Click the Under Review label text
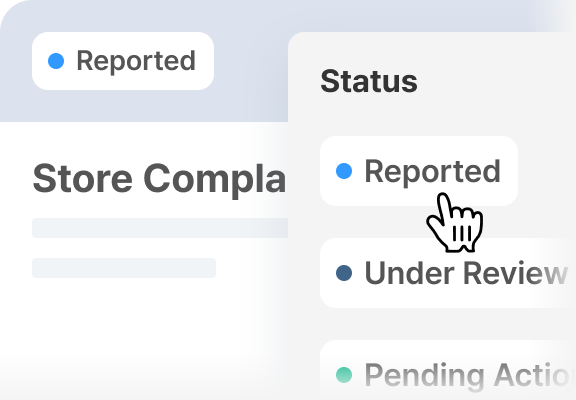Screen dimensions: 576x400 pos(466,273)
